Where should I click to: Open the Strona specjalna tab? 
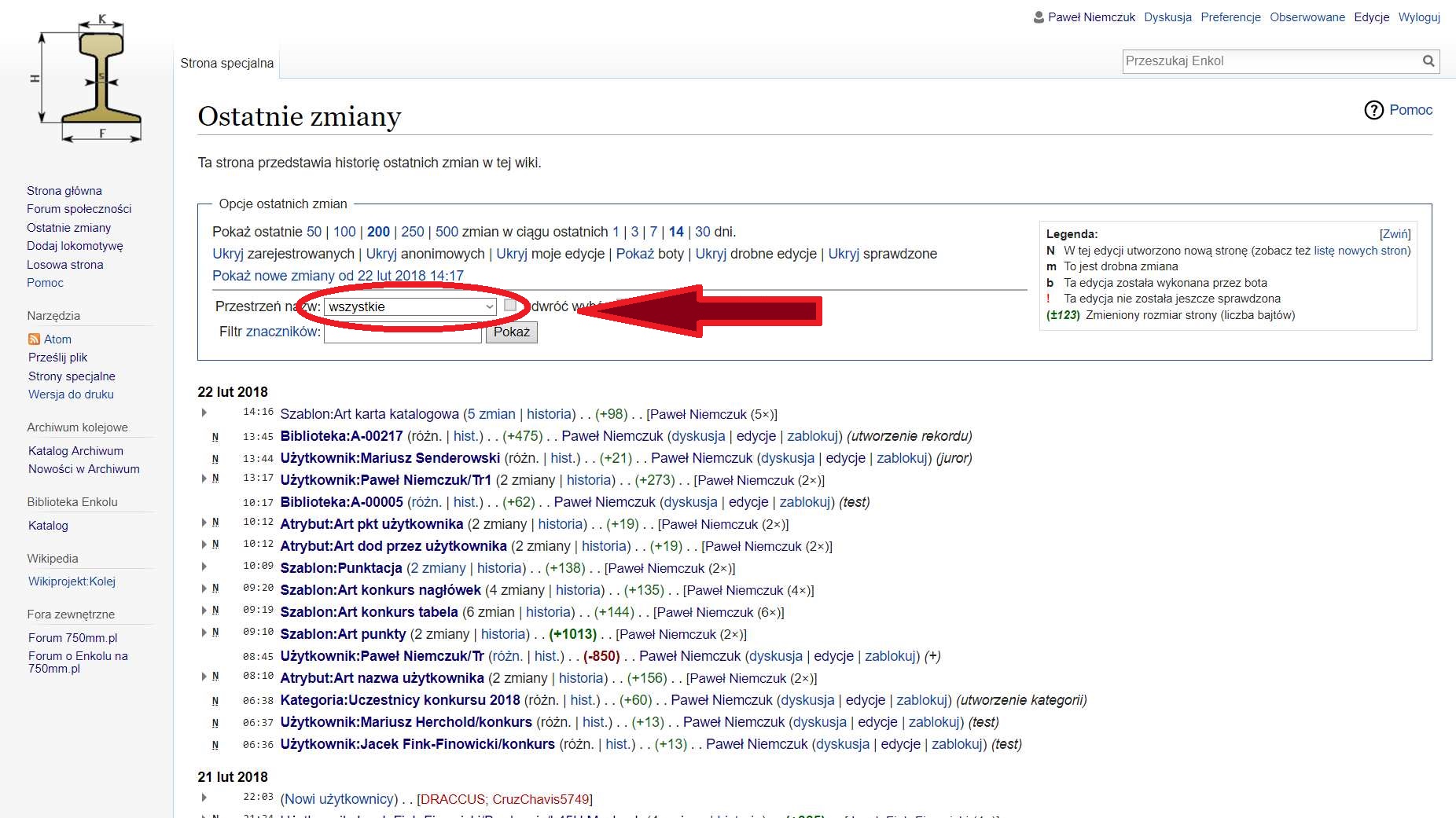[227, 64]
